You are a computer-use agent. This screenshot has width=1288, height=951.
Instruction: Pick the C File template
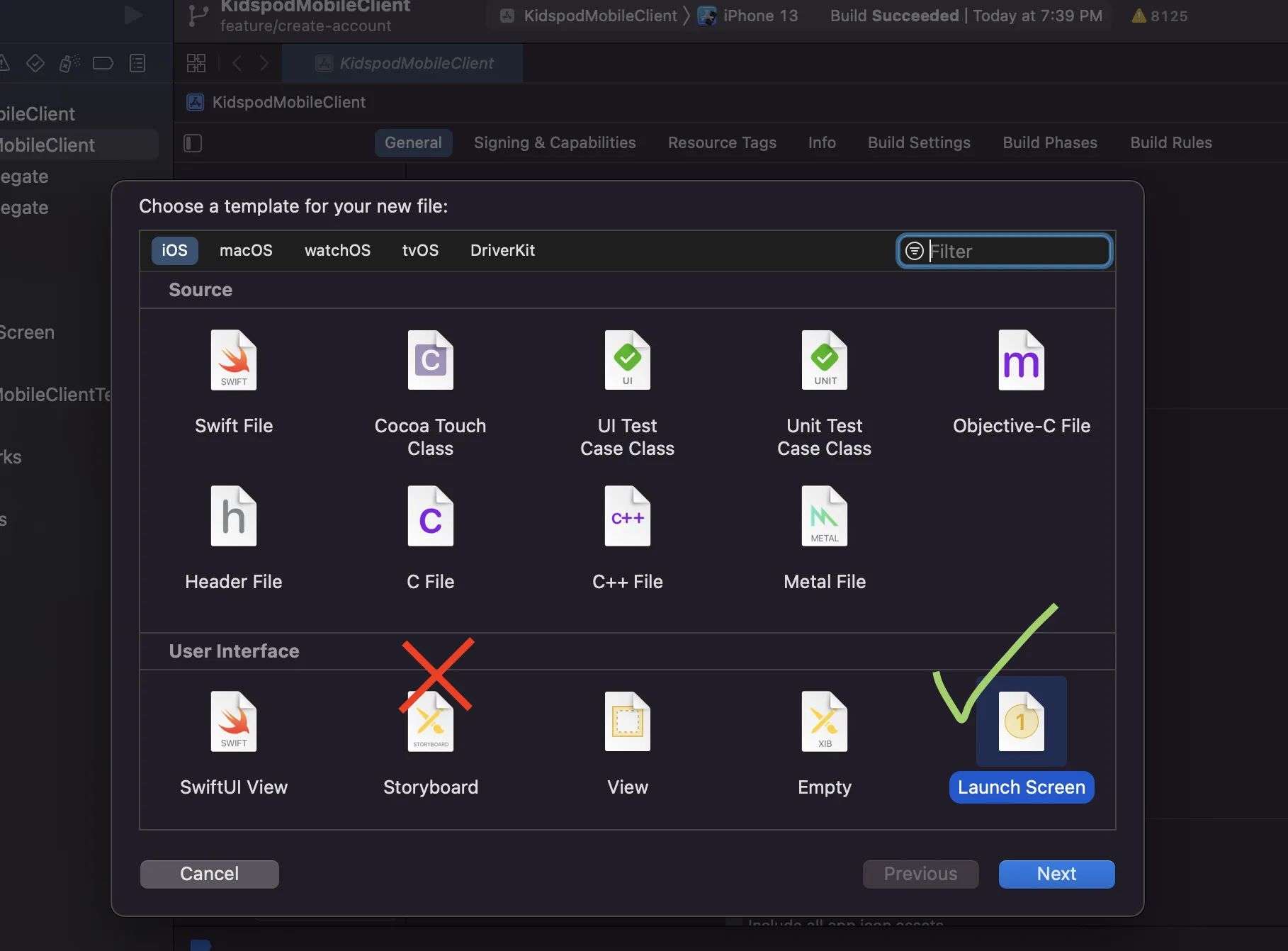(430, 539)
